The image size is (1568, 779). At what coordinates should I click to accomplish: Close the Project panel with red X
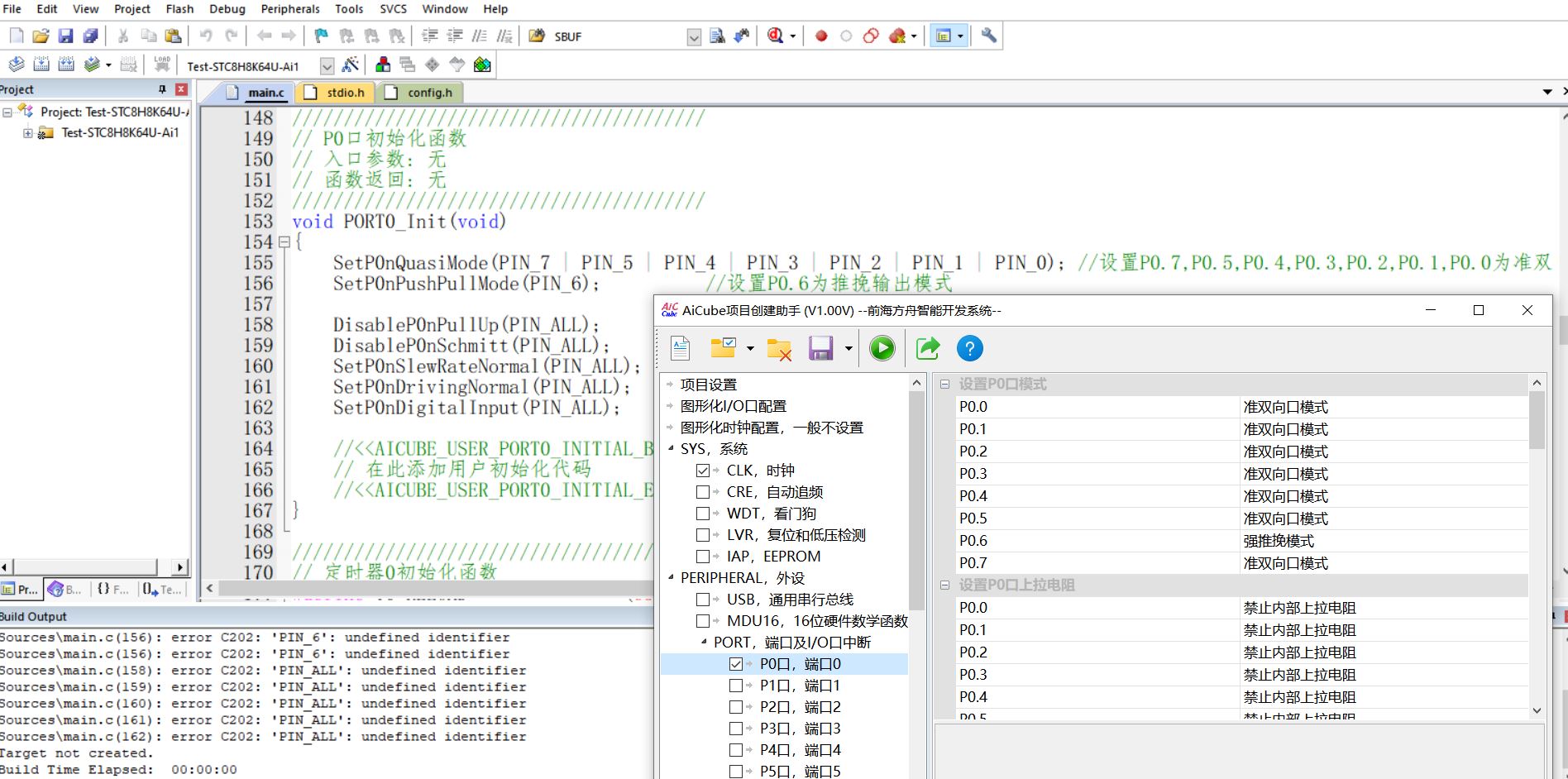181,89
